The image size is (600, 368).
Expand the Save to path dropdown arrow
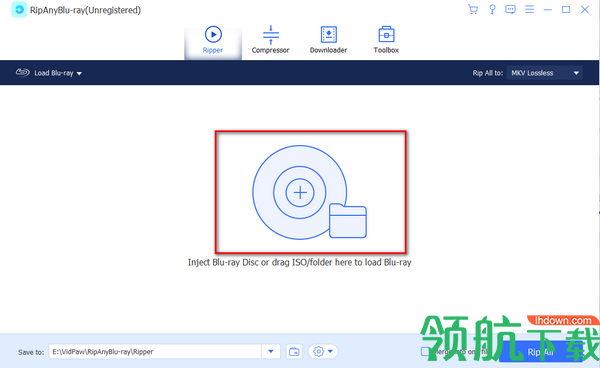point(271,351)
